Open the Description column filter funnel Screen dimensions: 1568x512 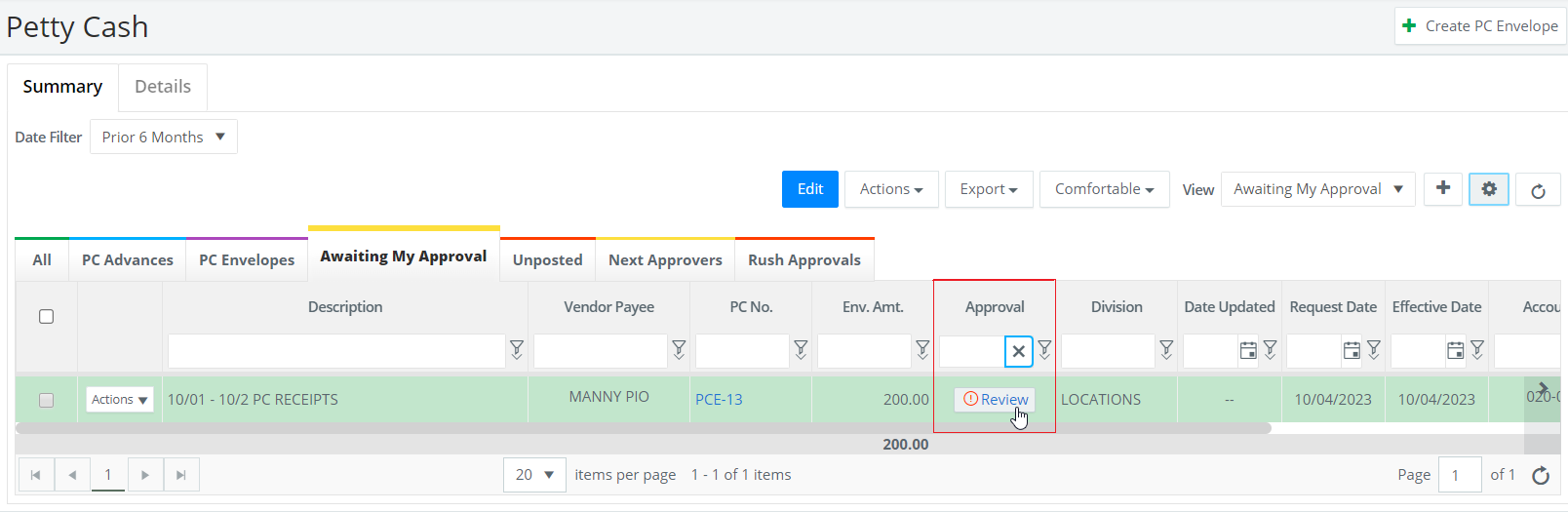(517, 349)
